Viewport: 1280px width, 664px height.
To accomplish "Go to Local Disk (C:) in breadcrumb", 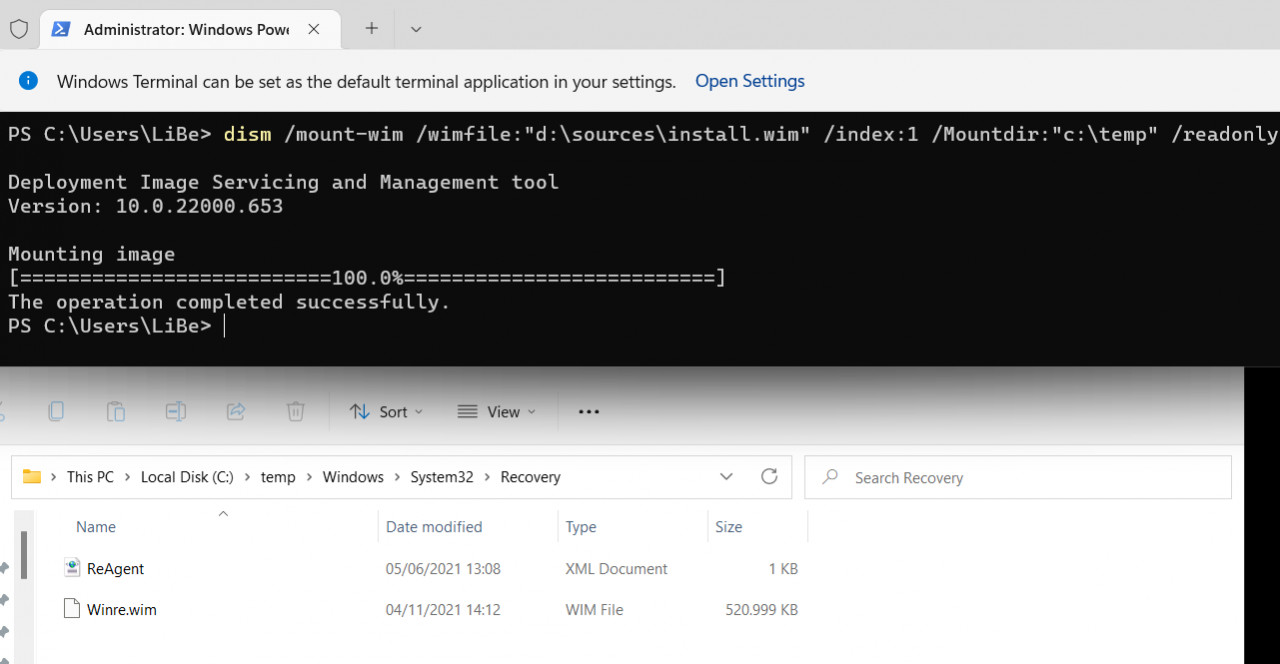I will point(187,477).
